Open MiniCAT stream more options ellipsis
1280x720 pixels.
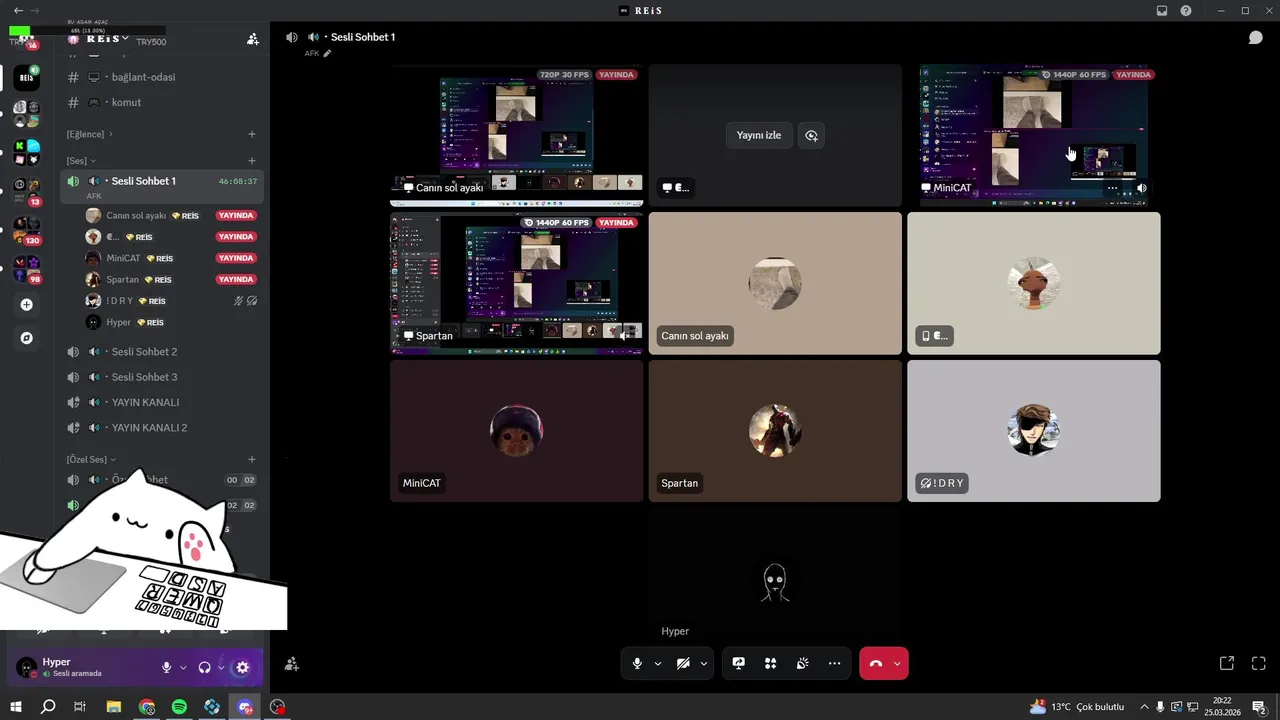click(1112, 188)
